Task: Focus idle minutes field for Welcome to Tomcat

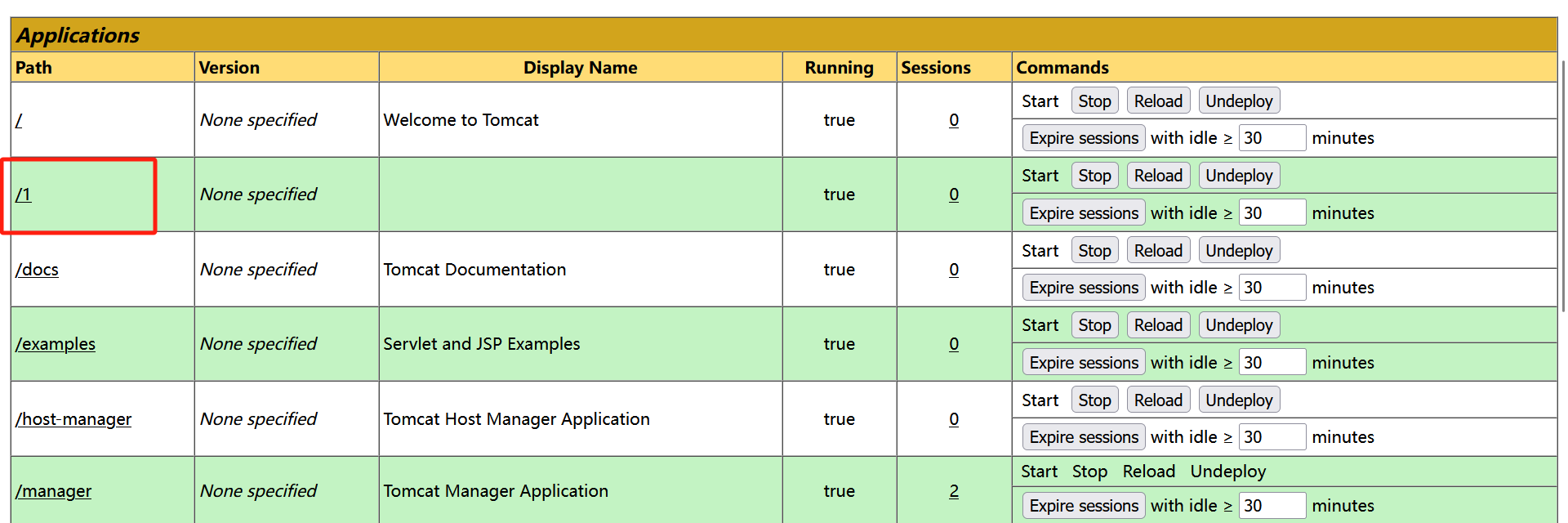Action: click(x=1272, y=138)
